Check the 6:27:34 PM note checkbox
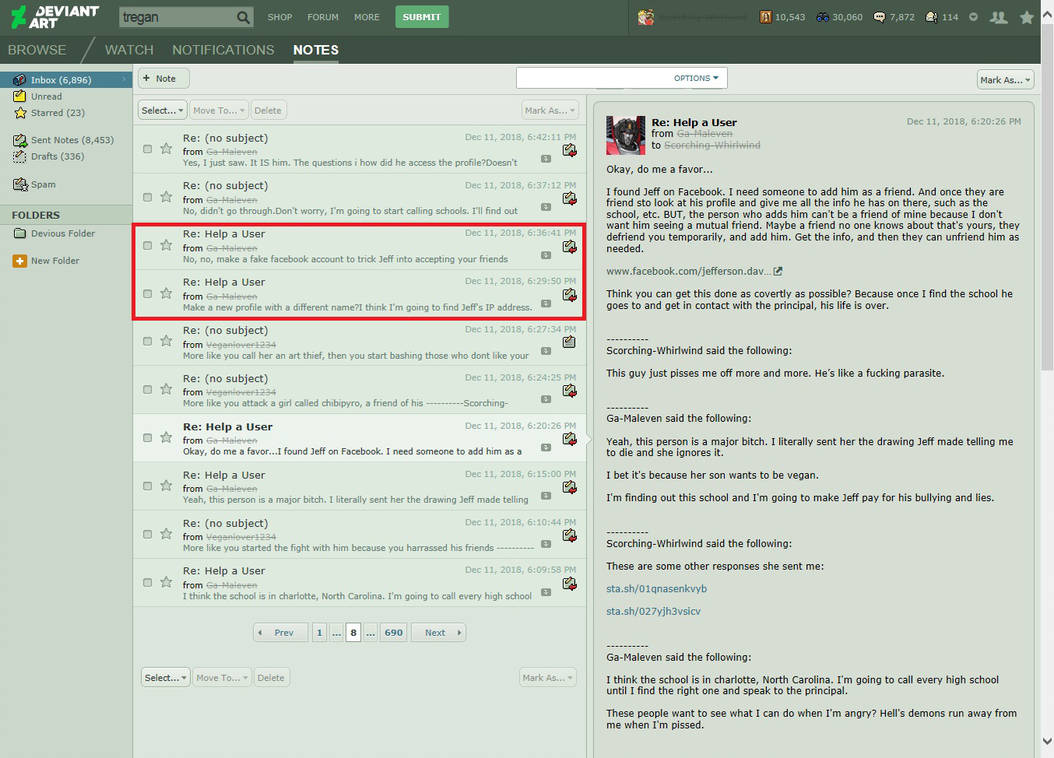The image size is (1054, 758). [147, 341]
